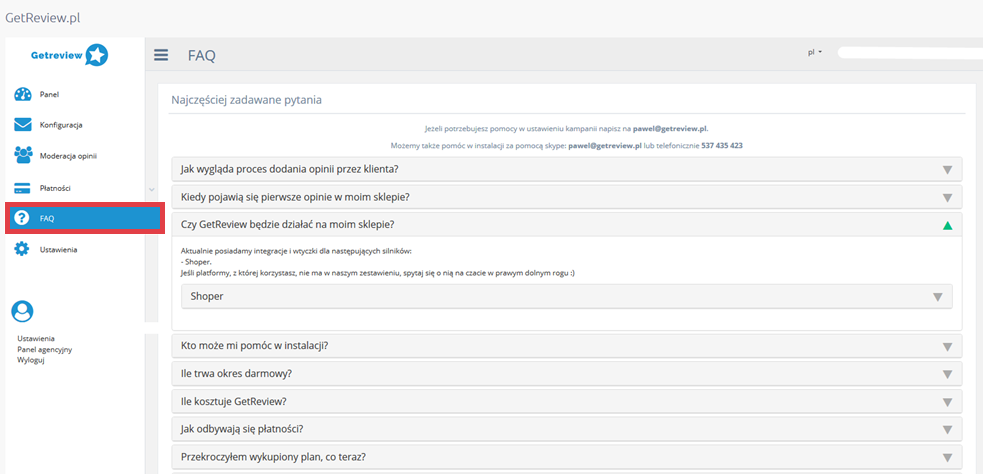Click the Panel dashboard gauge icon
The image size is (983, 474).
pyautogui.click(x=23, y=95)
